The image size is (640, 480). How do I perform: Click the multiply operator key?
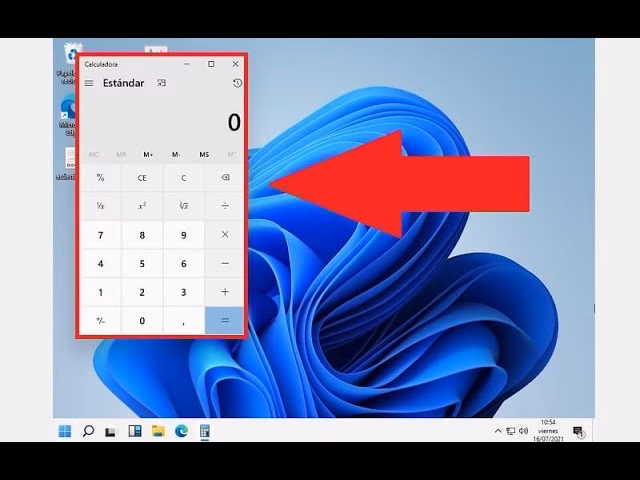pos(225,235)
